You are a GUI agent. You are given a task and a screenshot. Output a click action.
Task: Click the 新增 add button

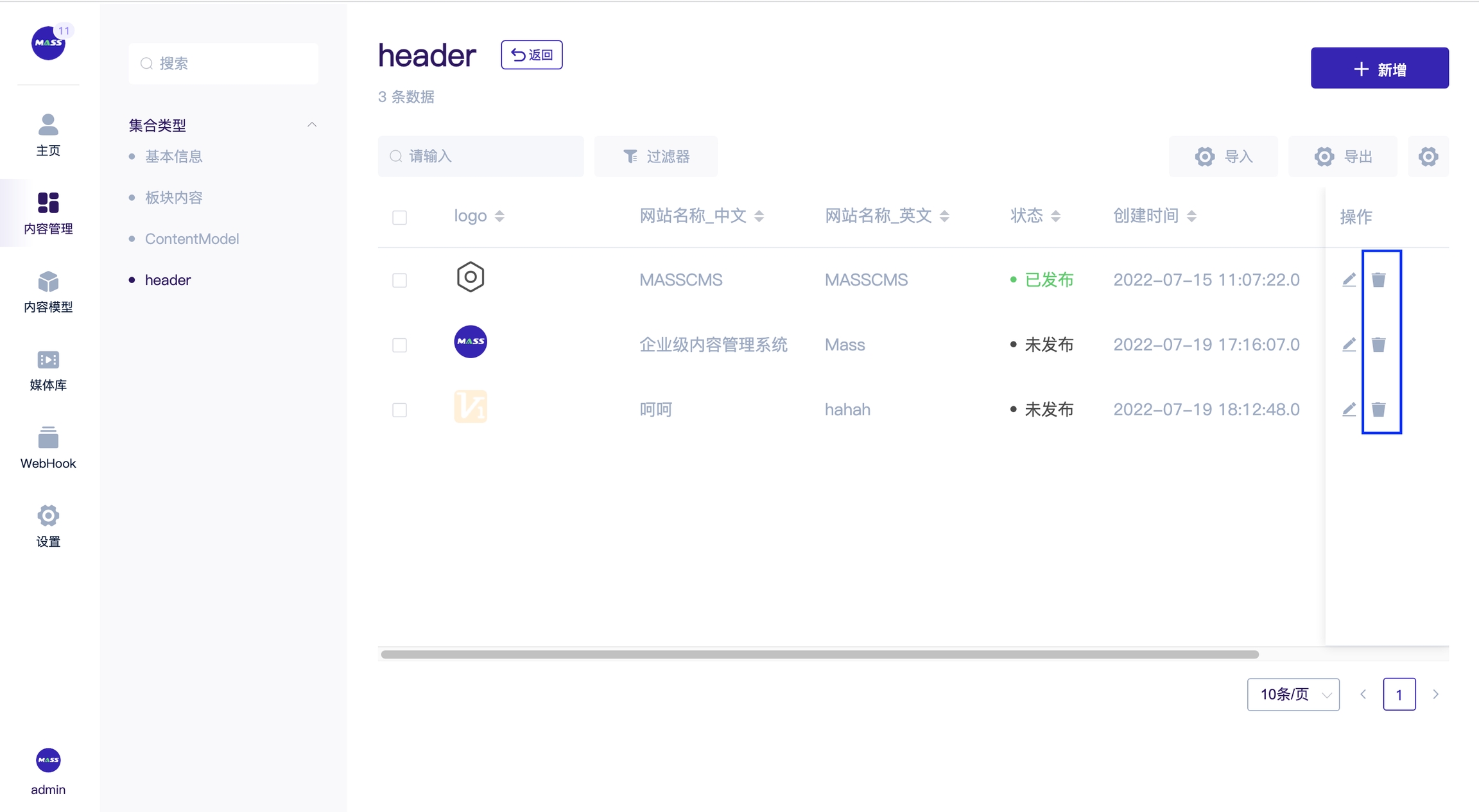click(x=1380, y=68)
